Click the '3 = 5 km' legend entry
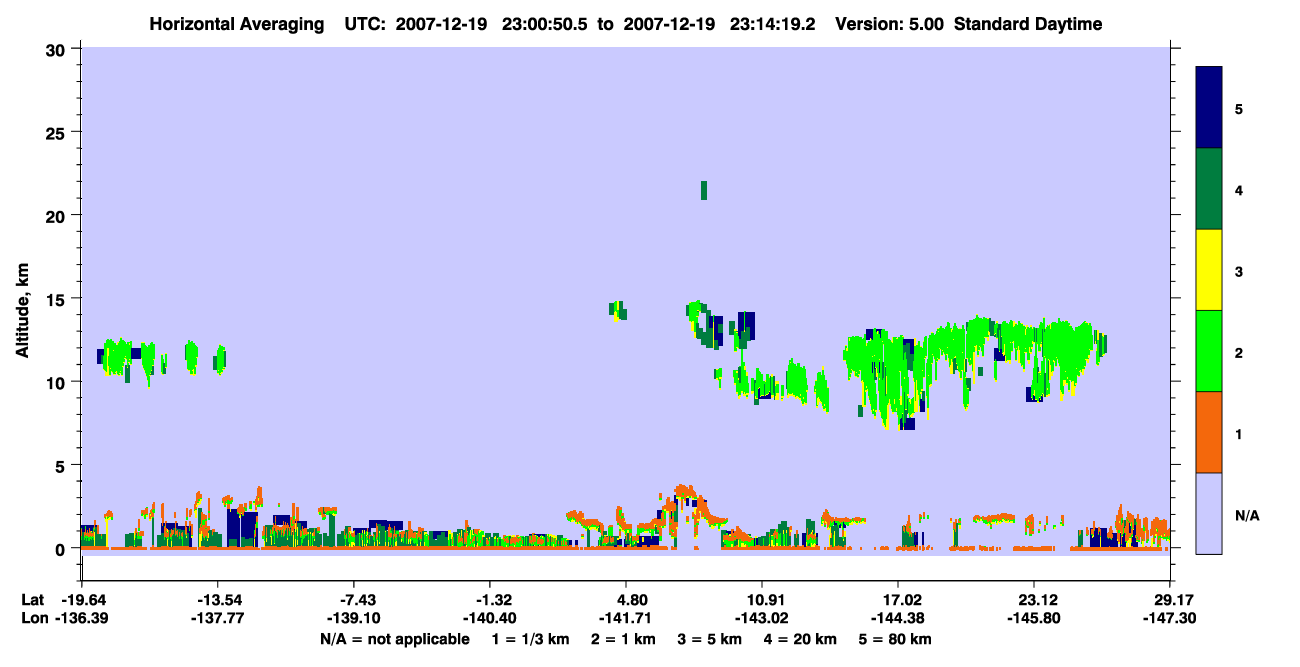 tap(712, 639)
